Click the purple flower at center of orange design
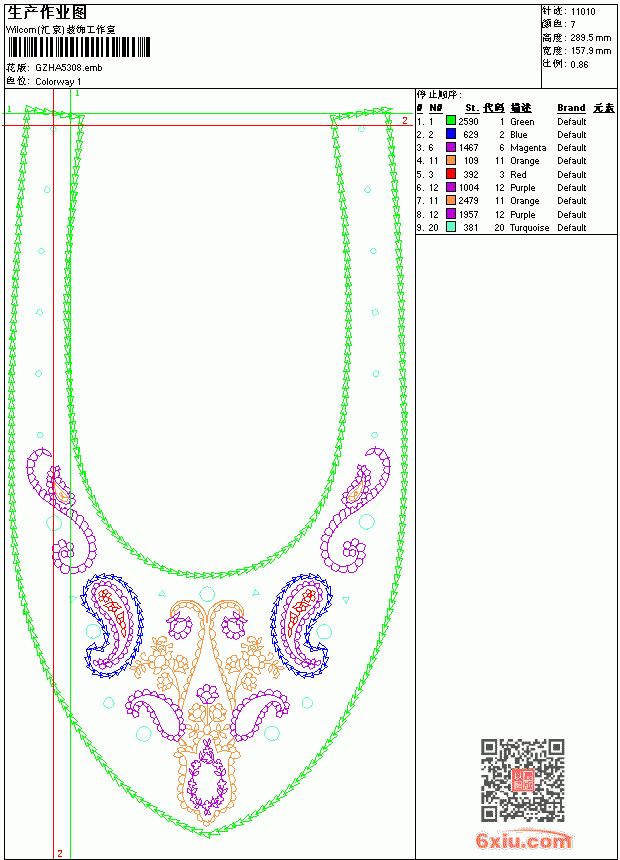The width and height of the screenshot is (620, 860). click(207, 694)
